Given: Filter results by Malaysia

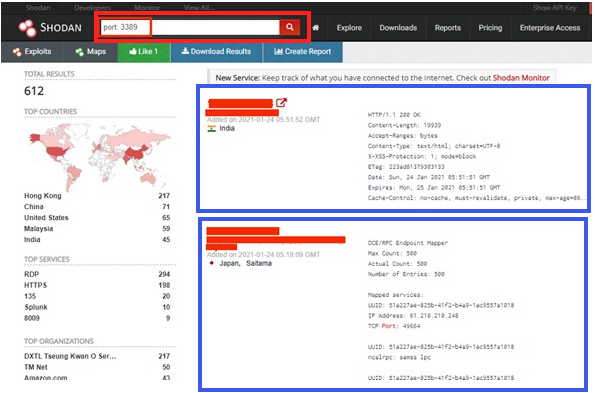Looking at the screenshot, I should click(38, 229).
